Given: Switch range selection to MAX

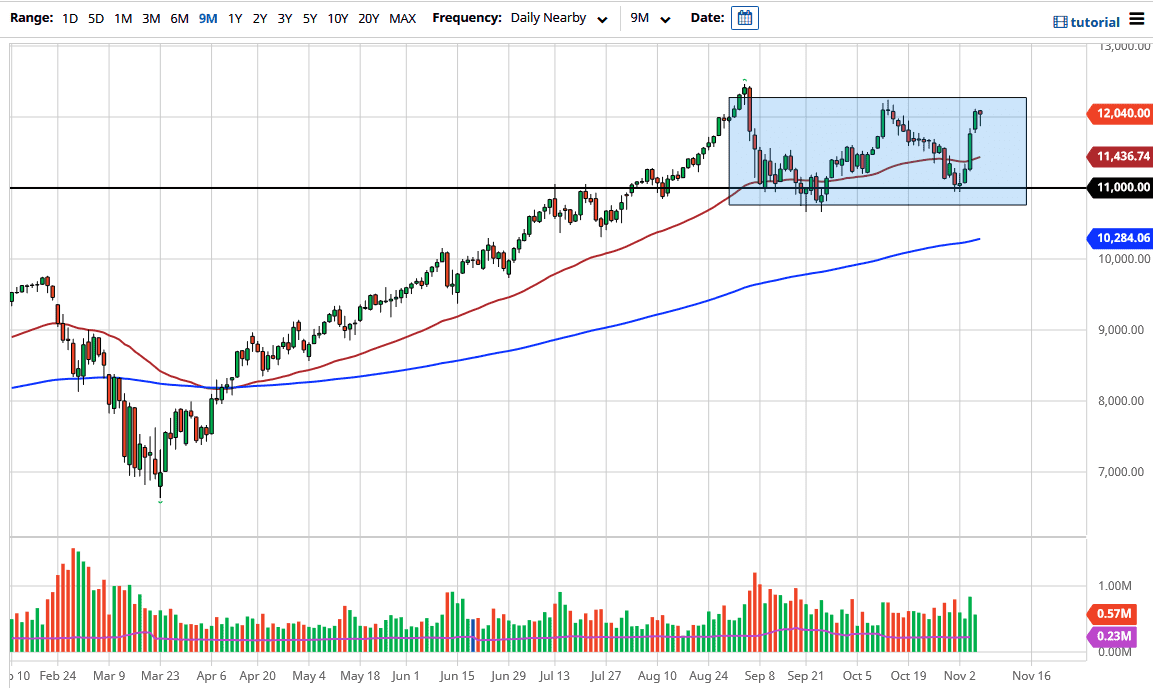Looking at the screenshot, I should click(403, 18).
